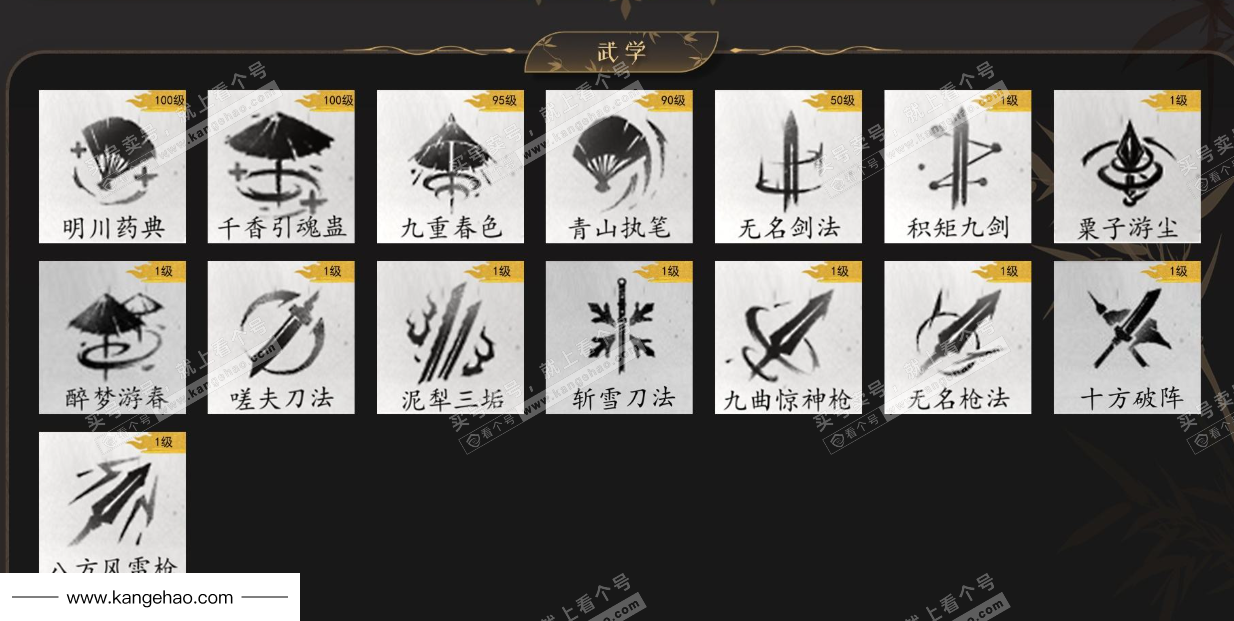The image size is (1234, 621).
Task: Select the 八方风雷枪 skill thumbnail
Action: point(112,502)
